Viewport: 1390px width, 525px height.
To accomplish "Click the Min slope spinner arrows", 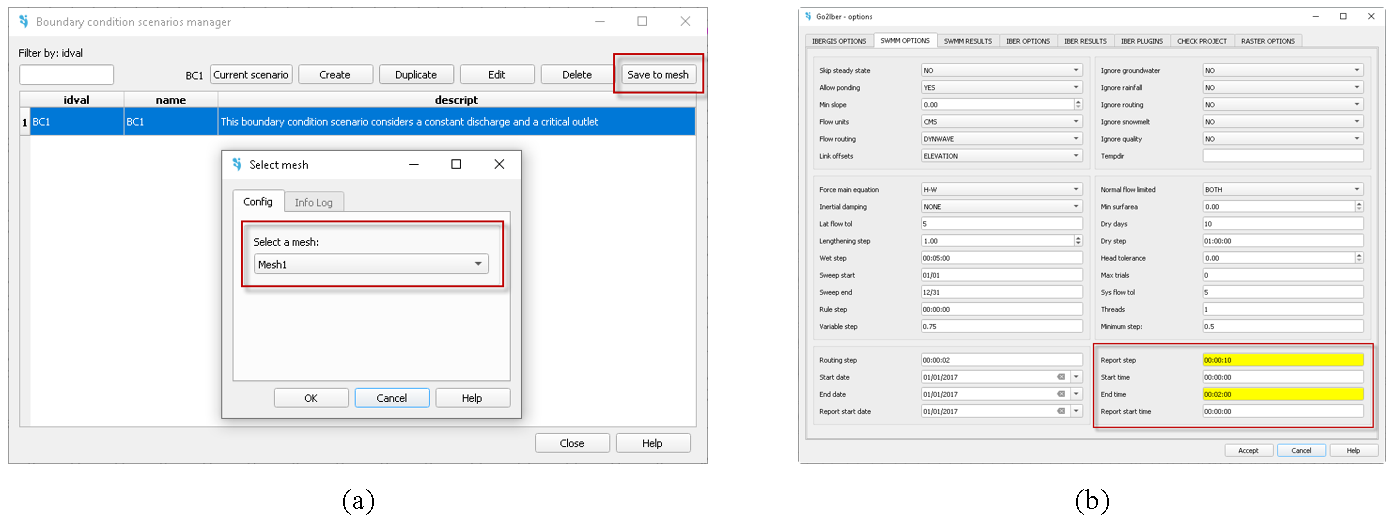I will pos(1077,104).
